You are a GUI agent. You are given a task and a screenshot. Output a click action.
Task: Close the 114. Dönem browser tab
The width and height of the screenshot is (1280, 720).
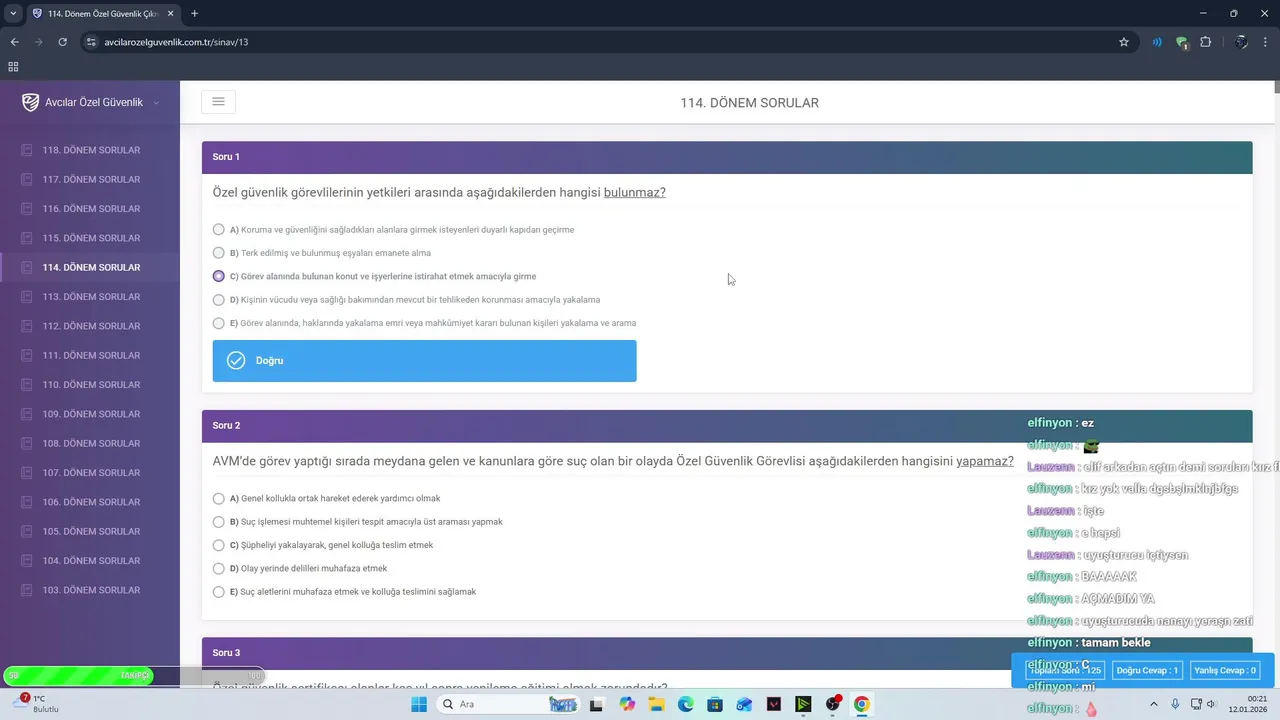coord(169,13)
